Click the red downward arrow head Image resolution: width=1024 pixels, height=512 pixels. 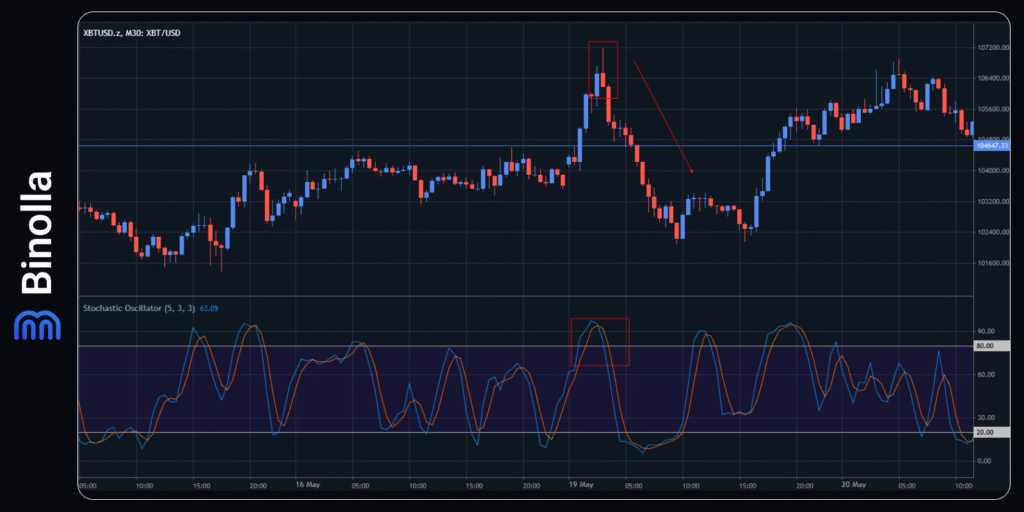click(692, 171)
